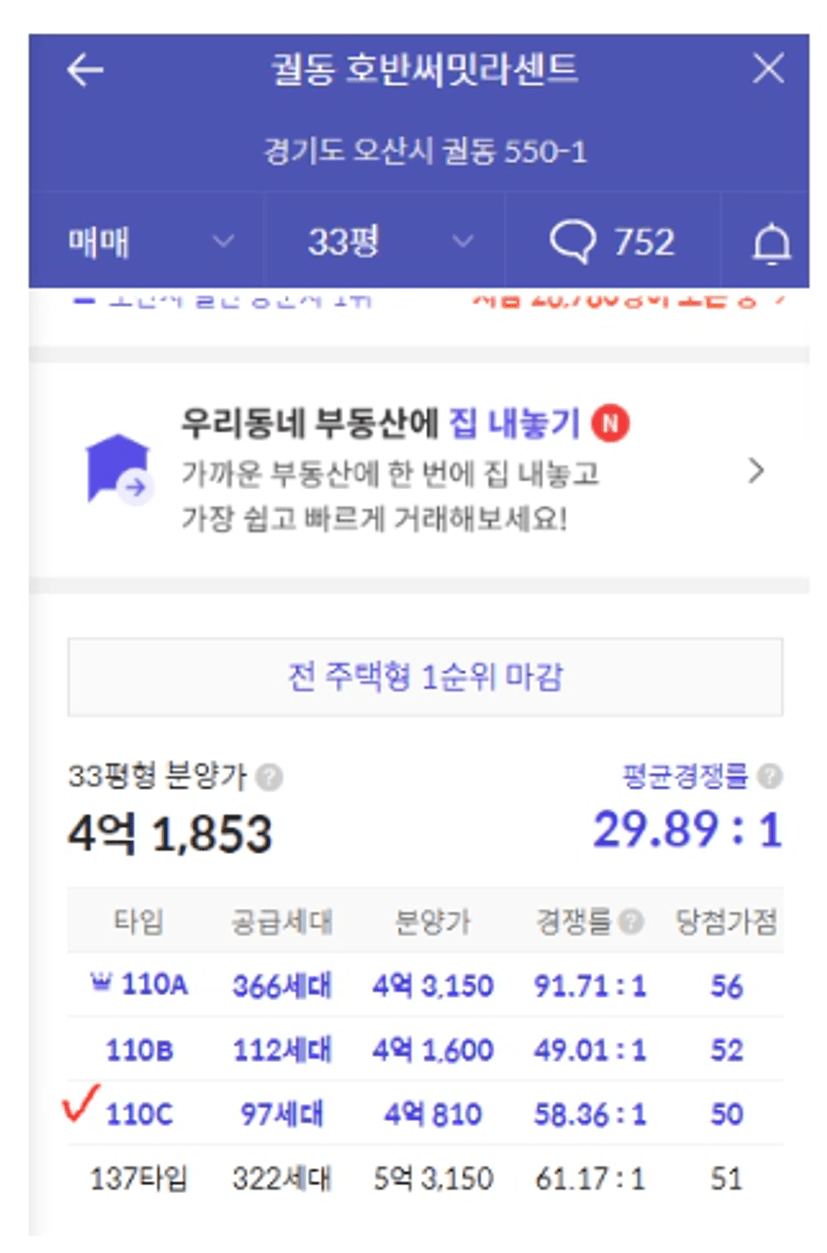Click the 4억 3,150 price cell
This screenshot has width=827, height=1253.
point(433,986)
